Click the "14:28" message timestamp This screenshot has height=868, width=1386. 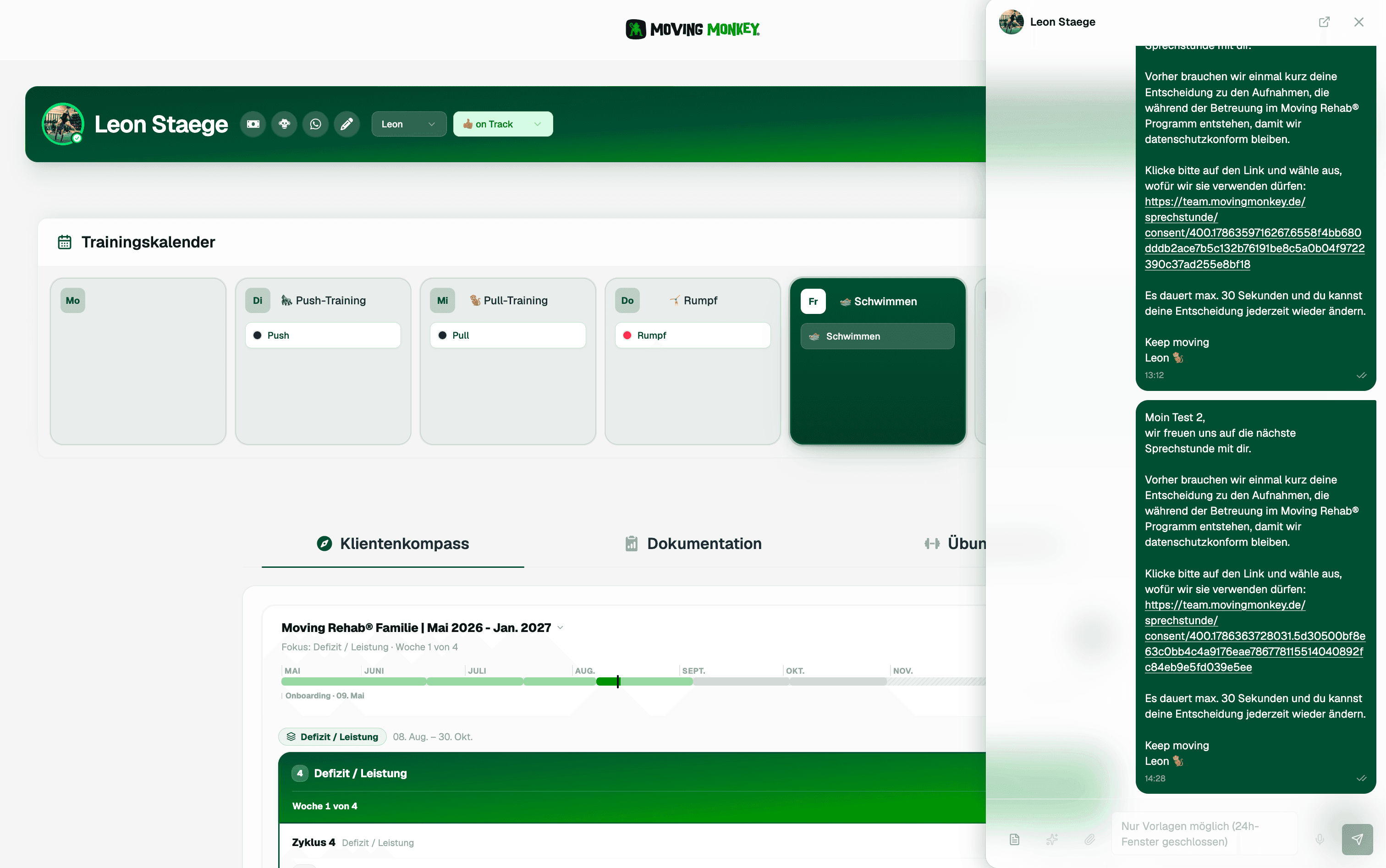coord(1155,779)
